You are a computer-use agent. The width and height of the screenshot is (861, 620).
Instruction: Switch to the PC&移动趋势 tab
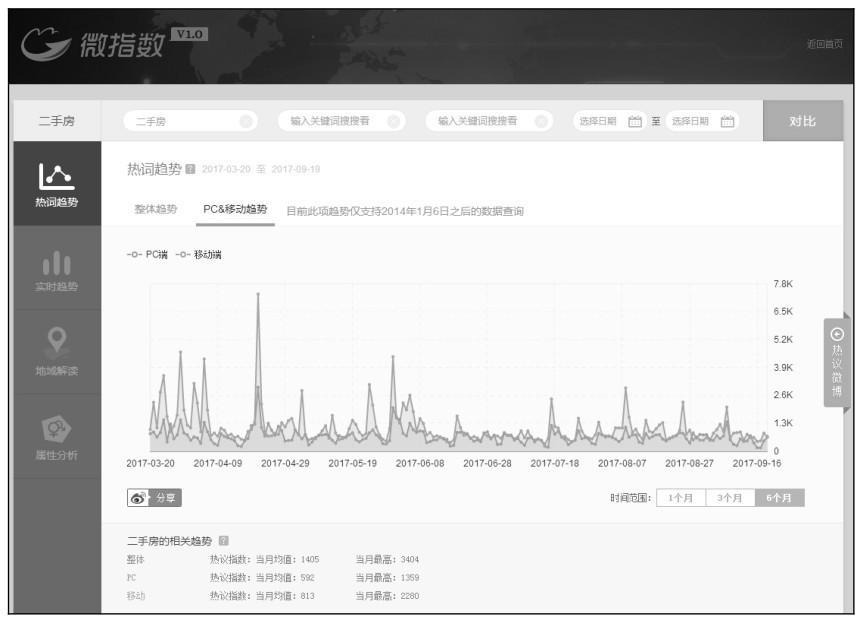[235, 209]
